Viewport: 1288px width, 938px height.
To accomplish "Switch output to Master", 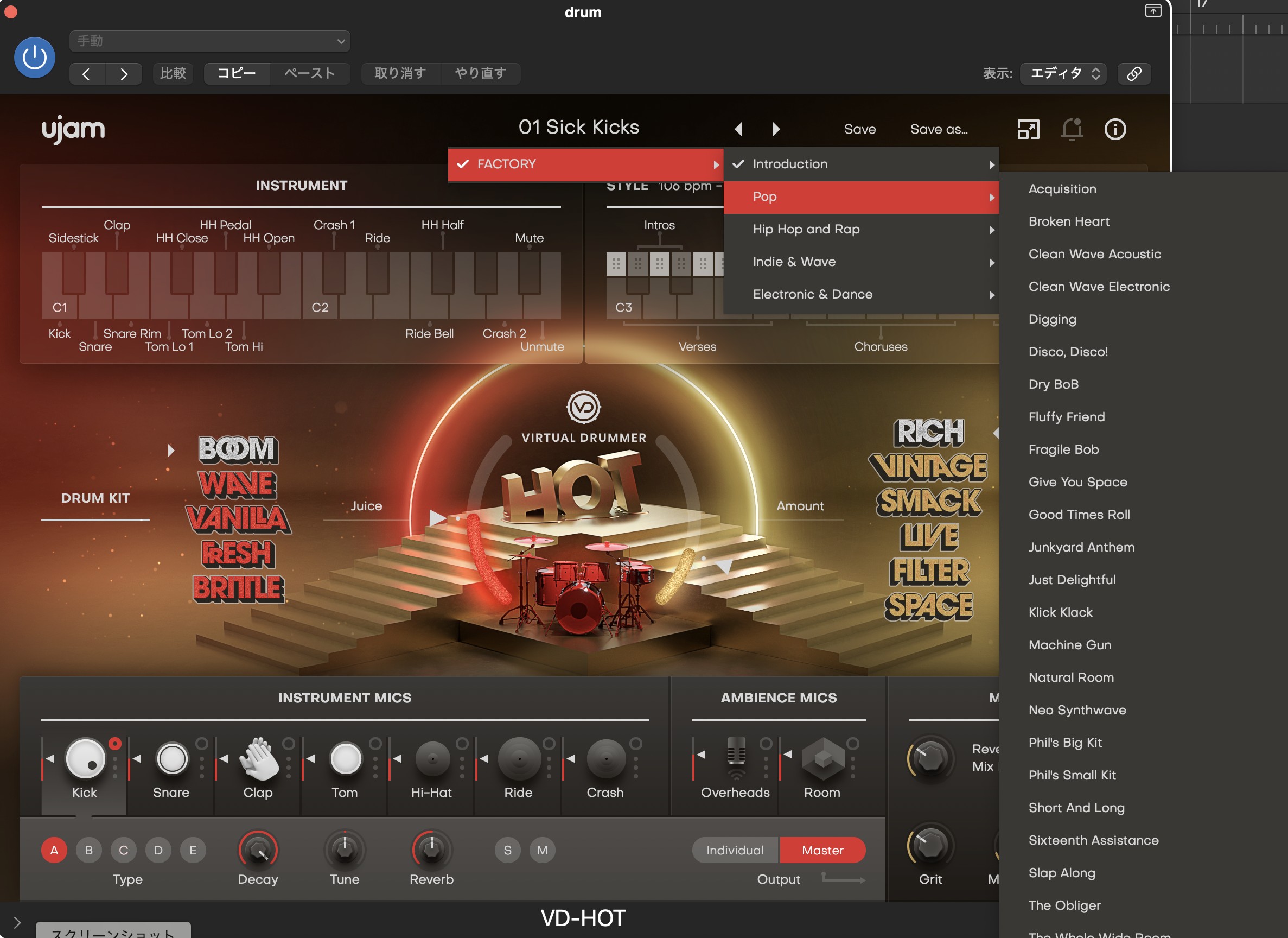I will pyautogui.click(x=823, y=850).
